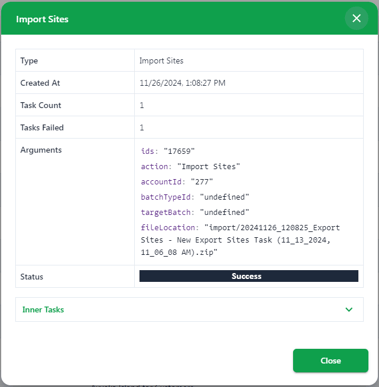The height and width of the screenshot is (387, 379).
Task: Click the green Close button
Action: pyautogui.click(x=331, y=361)
